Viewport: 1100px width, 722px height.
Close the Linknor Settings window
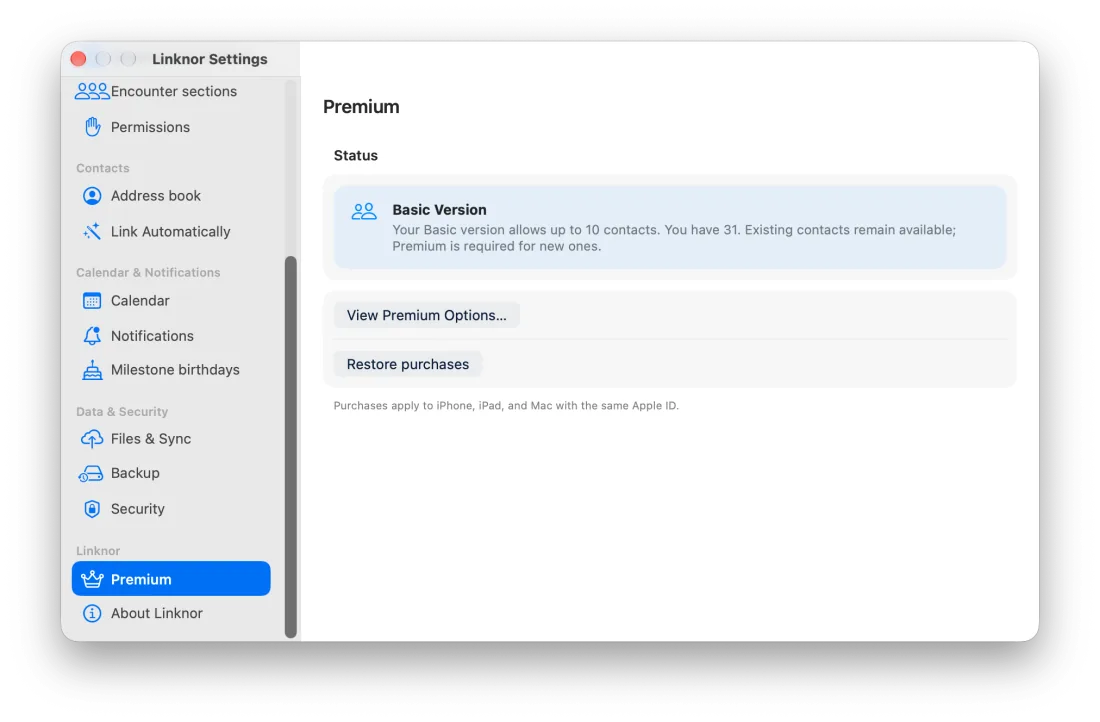click(79, 59)
